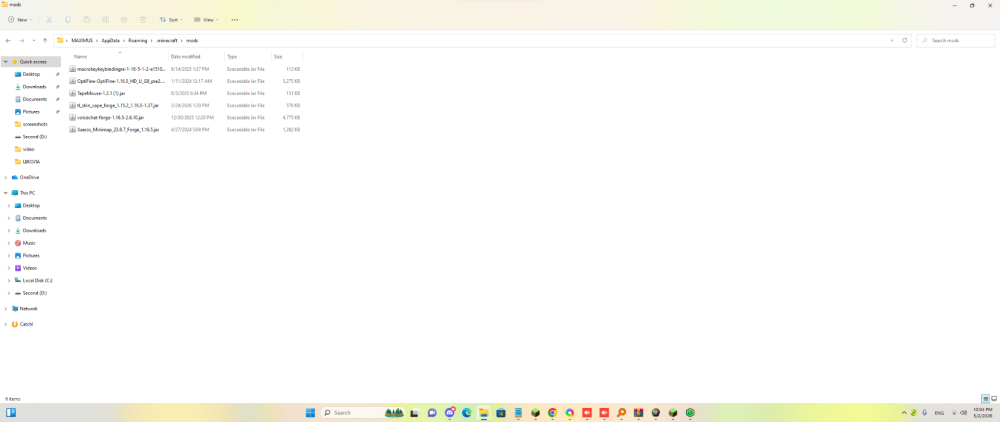Open the screenshots folder in sidebar
1000x422 pixels.
pyautogui.click(x=34, y=124)
